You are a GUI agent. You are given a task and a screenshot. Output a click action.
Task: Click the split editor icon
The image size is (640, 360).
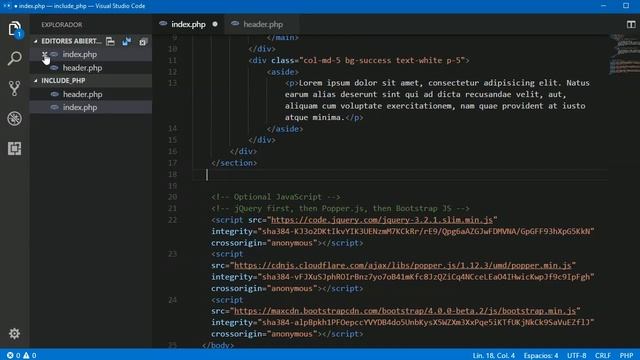click(631, 24)
